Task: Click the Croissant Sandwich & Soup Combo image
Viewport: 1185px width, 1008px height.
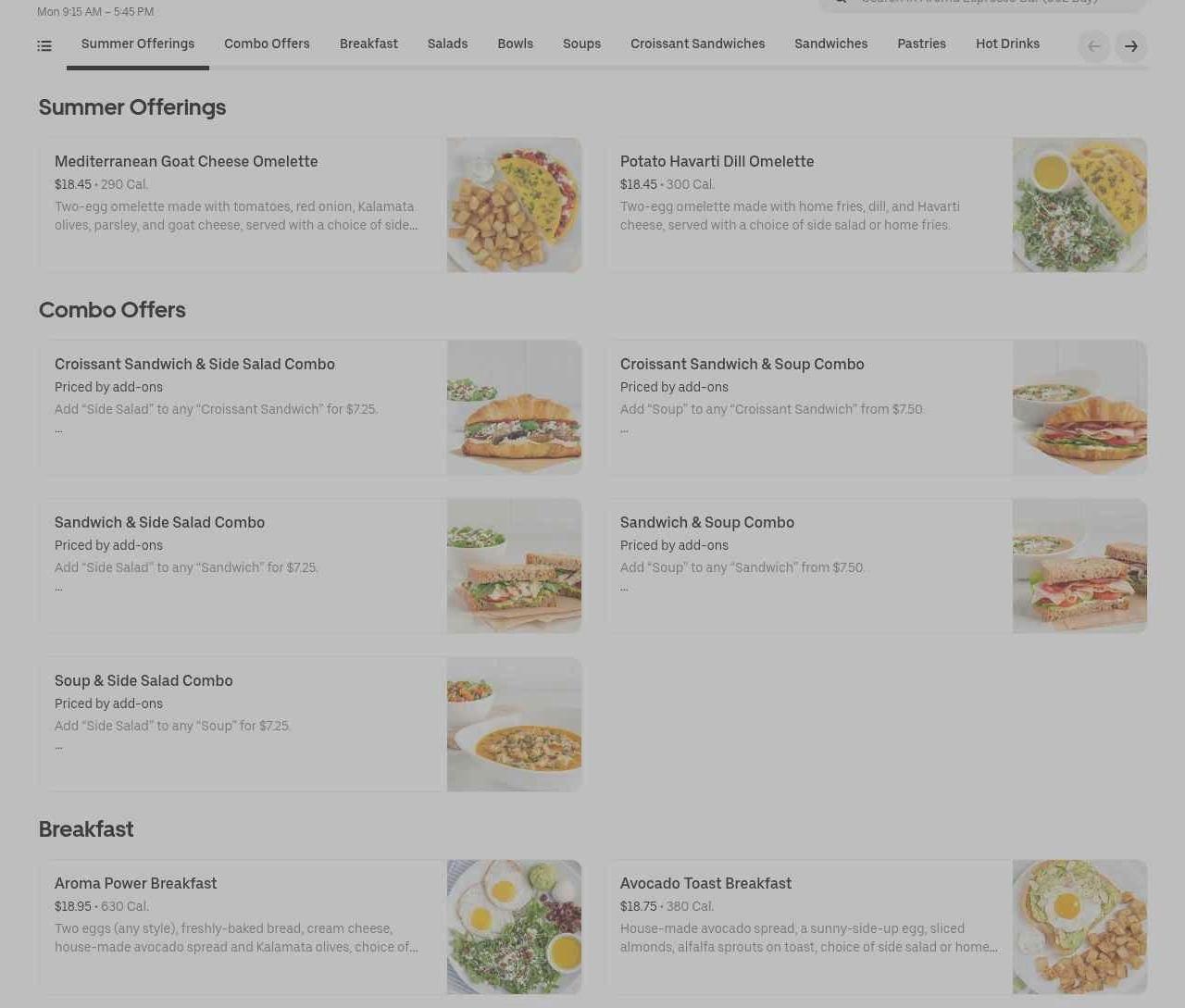Action: [x=1079, y=407]
